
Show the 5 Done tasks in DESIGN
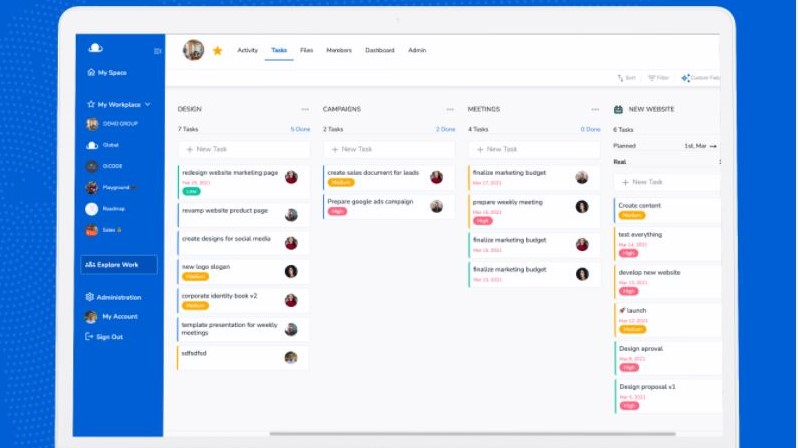pos(300,129)
